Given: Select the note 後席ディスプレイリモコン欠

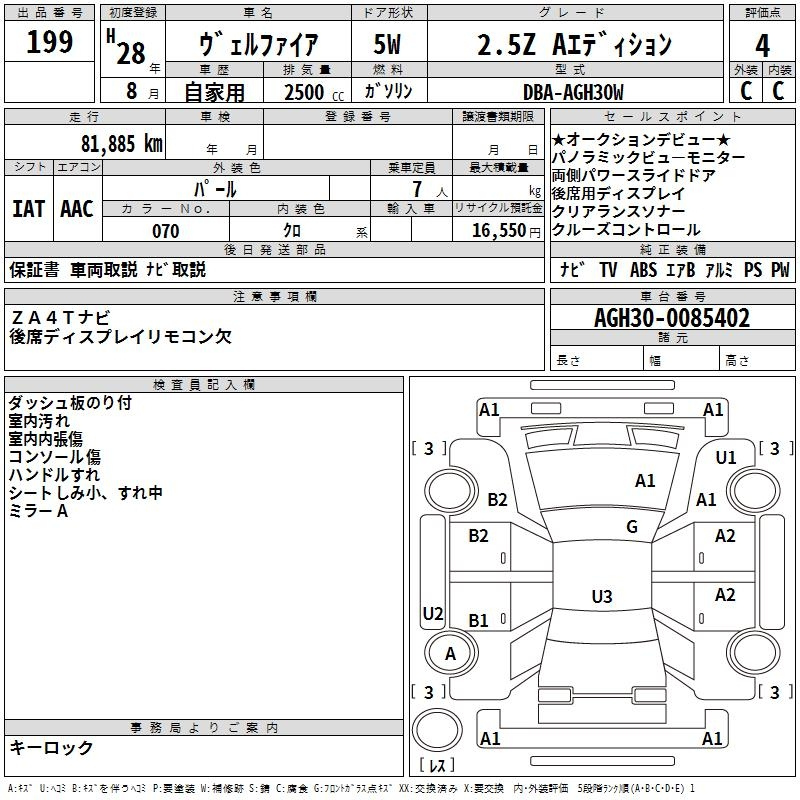Looking at the screenshot, I should [x=120, y=336].
